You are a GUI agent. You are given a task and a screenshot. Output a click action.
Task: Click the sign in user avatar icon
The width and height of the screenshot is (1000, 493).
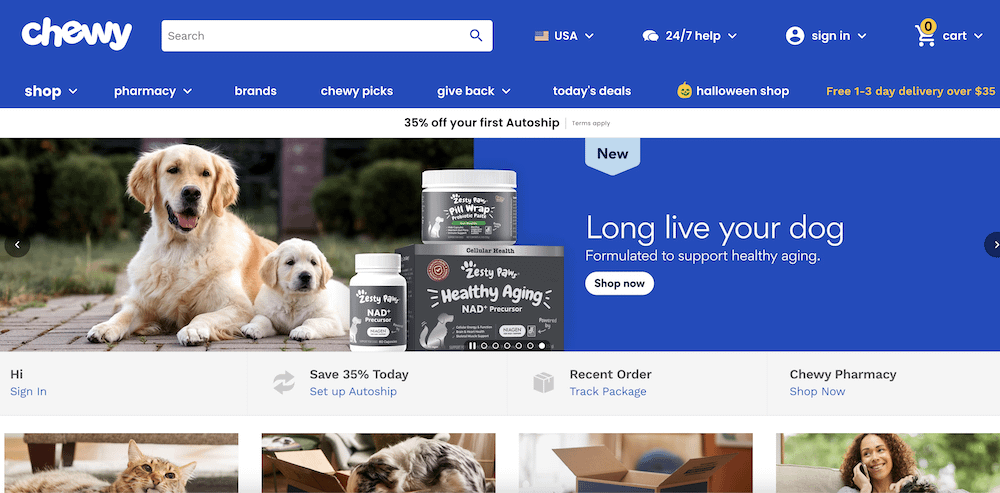coord(795,36)
